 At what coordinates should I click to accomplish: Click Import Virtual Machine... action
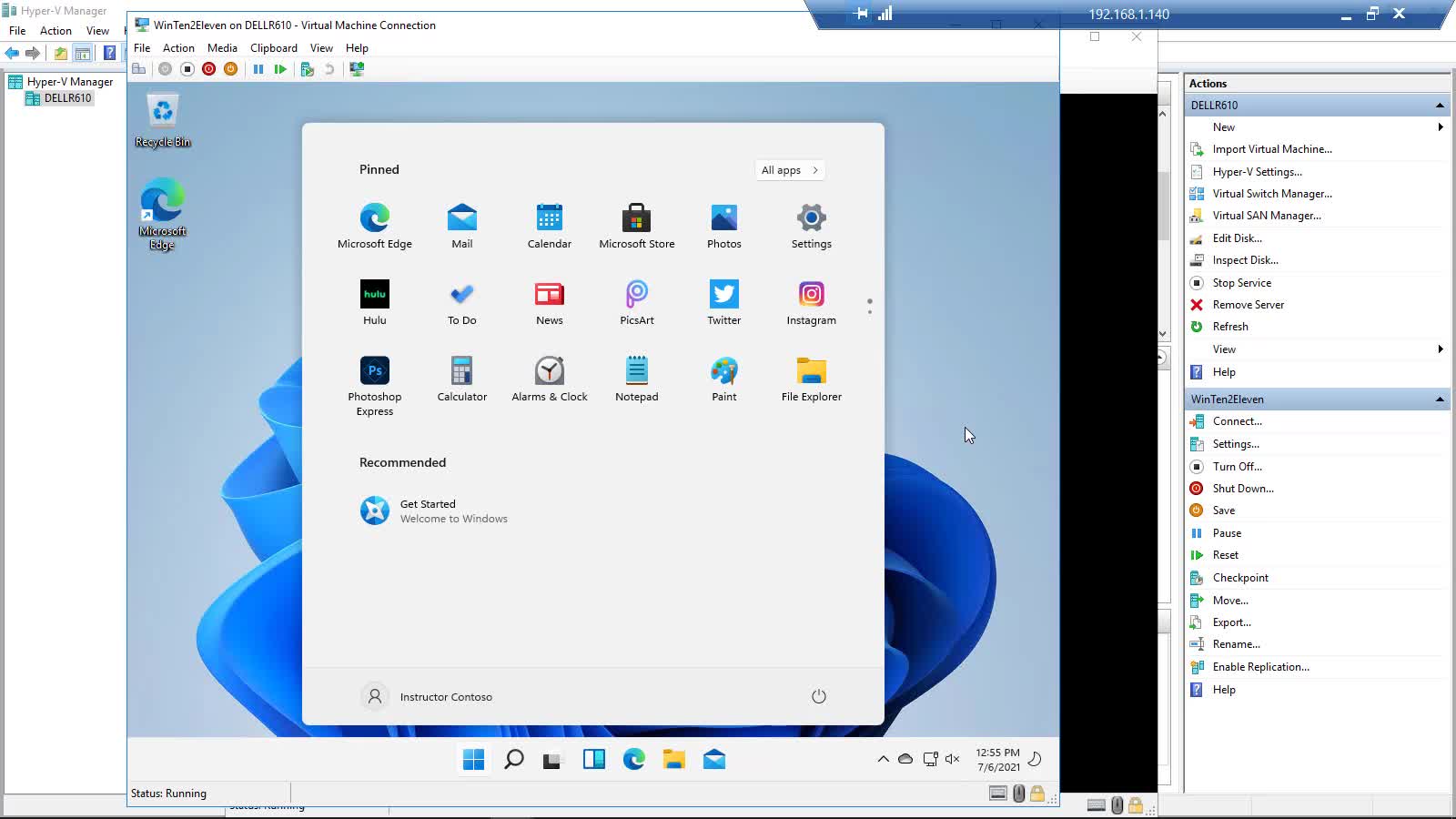[x=1271, y=149]
